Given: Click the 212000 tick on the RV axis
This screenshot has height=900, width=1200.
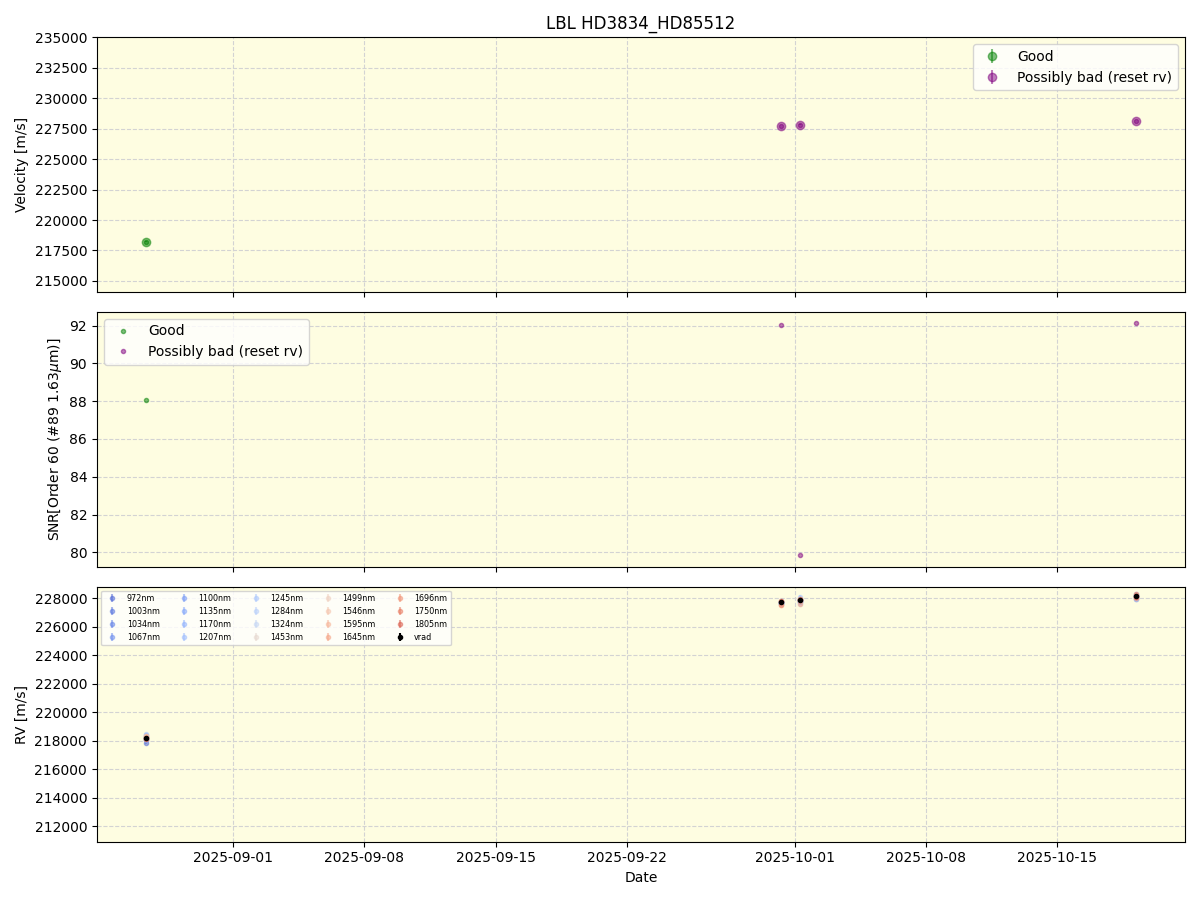Looking at the screenshot, I should point(62,827).
